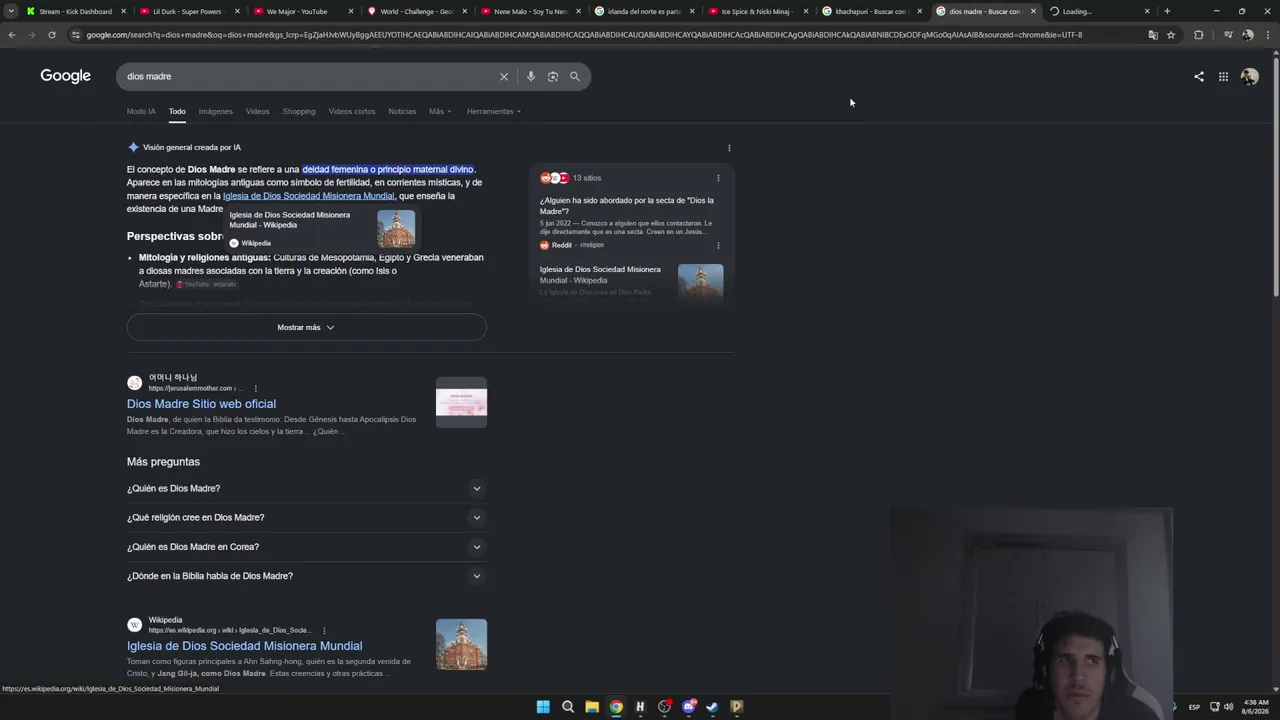This screenshot has width=1280, height=720.
Task: Open thumbnail for jerusalemmother.com result
Action: coord(461,402)
